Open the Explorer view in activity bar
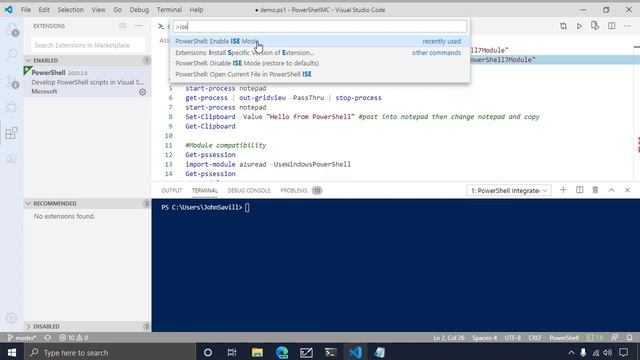The image size is (640, 360). coord(11,30)
